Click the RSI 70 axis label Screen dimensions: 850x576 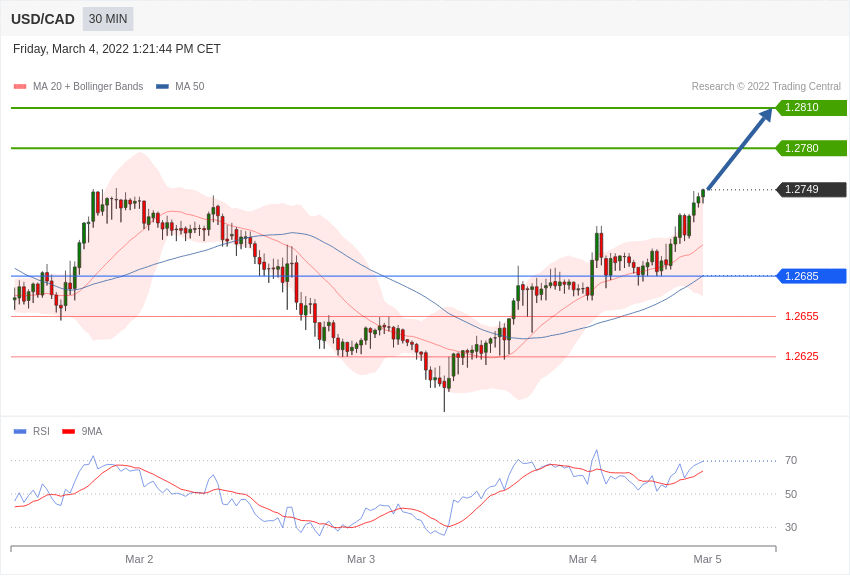pyautogui.click(x=791, y=461)
